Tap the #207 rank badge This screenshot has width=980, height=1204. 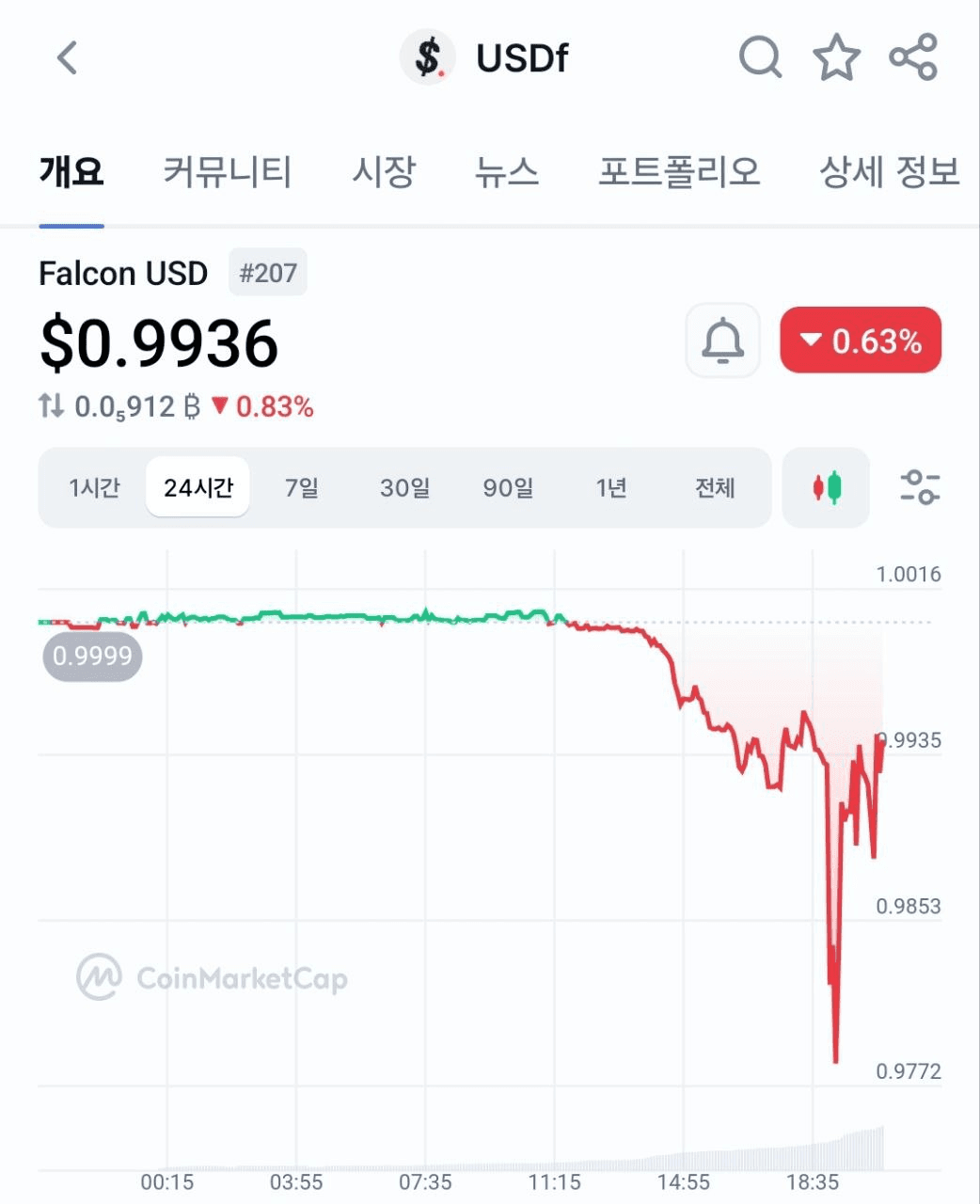(x=268, y=273)
